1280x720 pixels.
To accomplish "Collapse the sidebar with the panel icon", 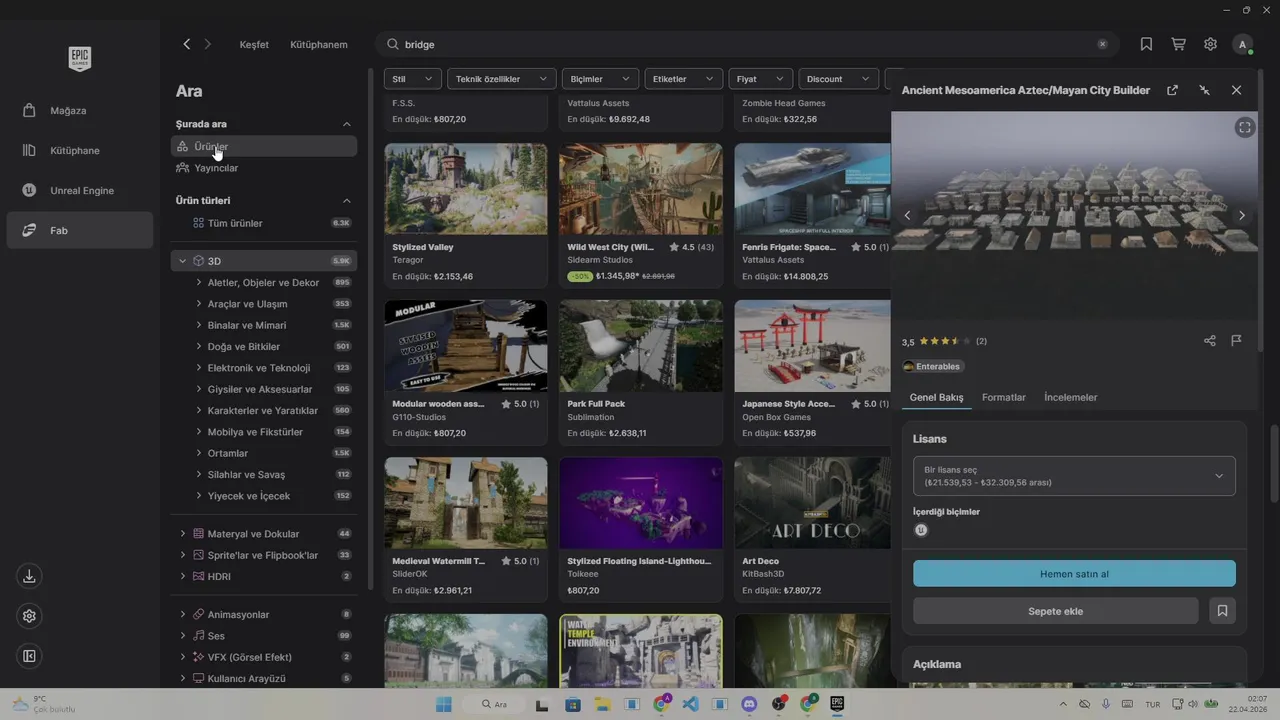I will [29, 656].
